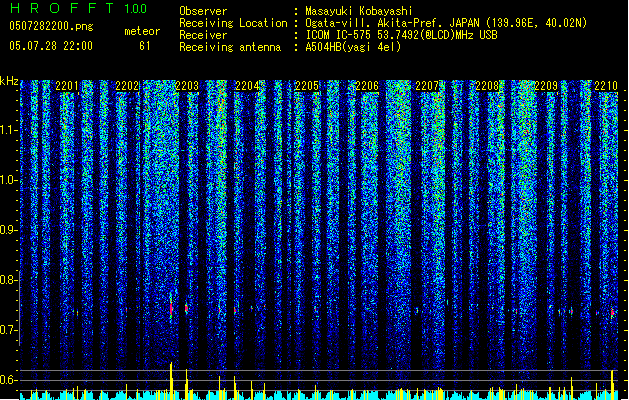Click the meteor count value 61

(145, 46)
